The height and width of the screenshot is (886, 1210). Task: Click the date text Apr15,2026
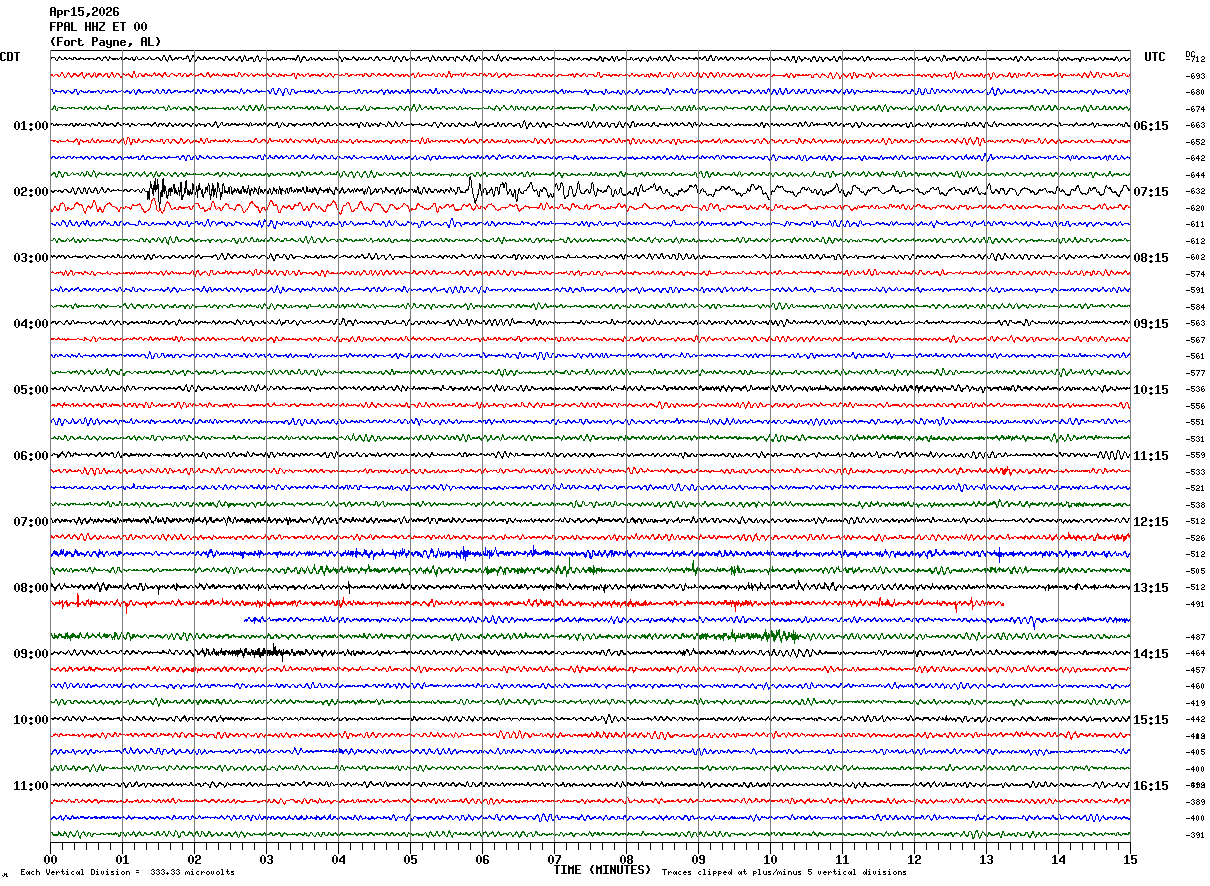coord(84,12)
